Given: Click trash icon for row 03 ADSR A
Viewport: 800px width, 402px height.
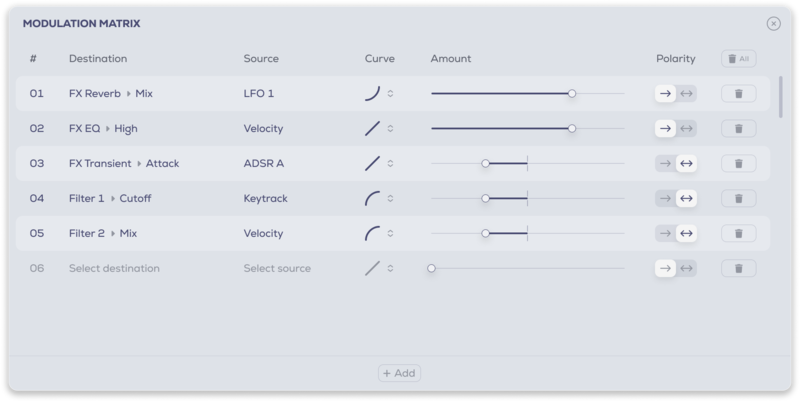Looking at the screenshot, I should click(x=738, y=164).
